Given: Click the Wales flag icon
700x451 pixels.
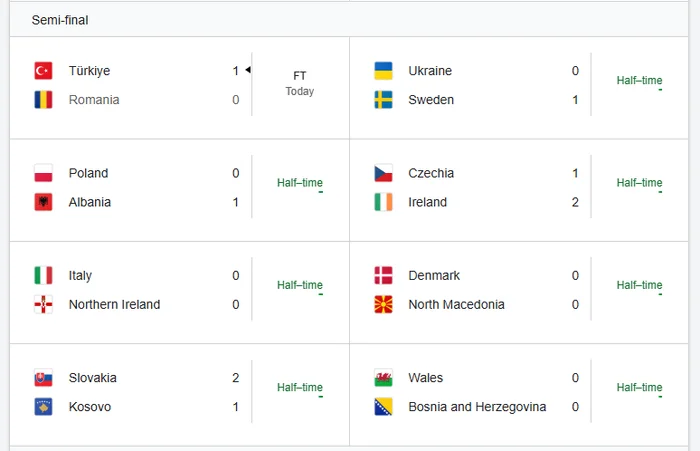Looking at the screenshot, I should [383, 378].
